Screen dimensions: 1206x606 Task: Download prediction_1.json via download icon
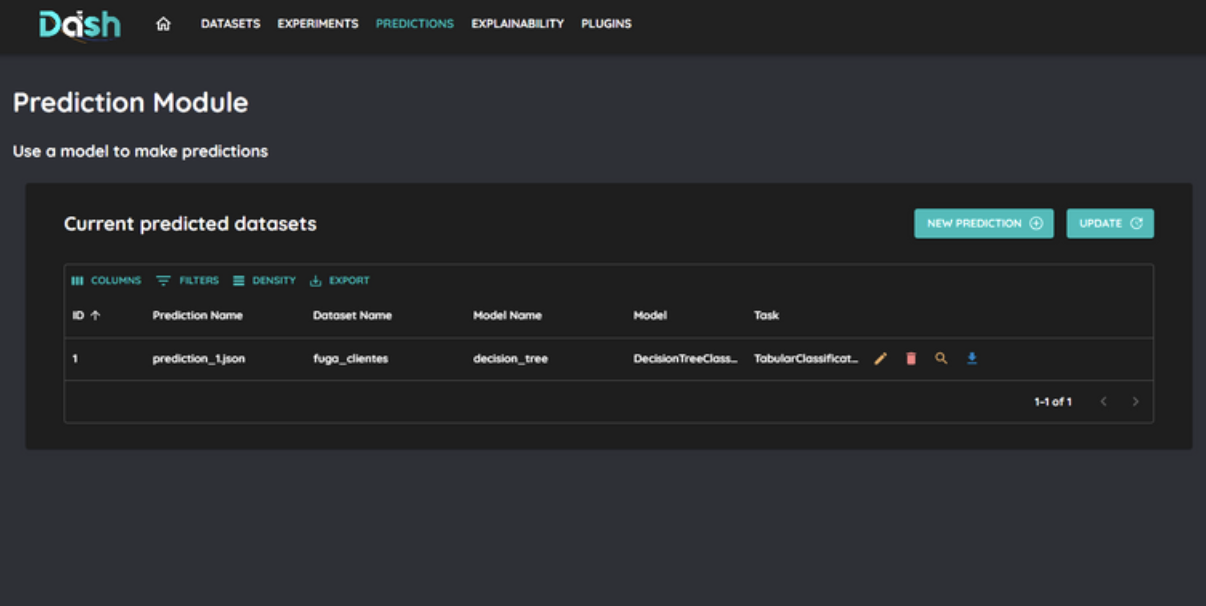coord(971,359)
